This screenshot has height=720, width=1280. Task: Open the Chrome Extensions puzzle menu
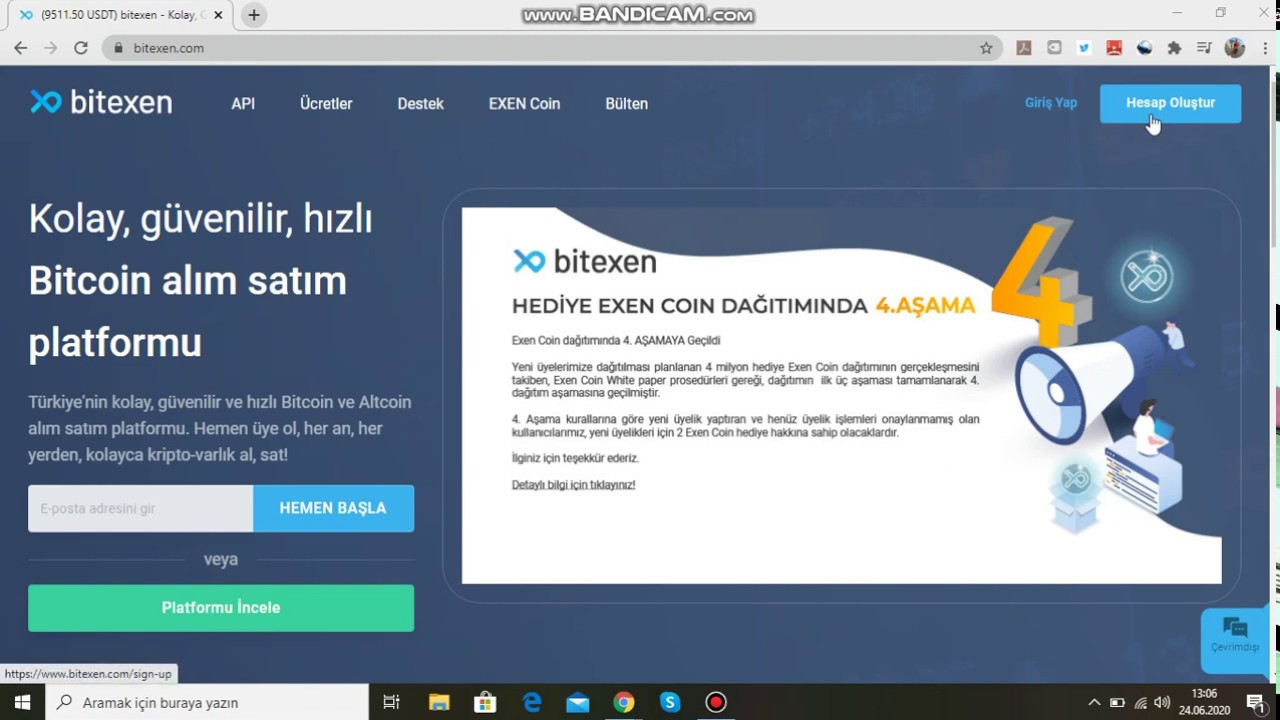click(x=1174, y=47)
